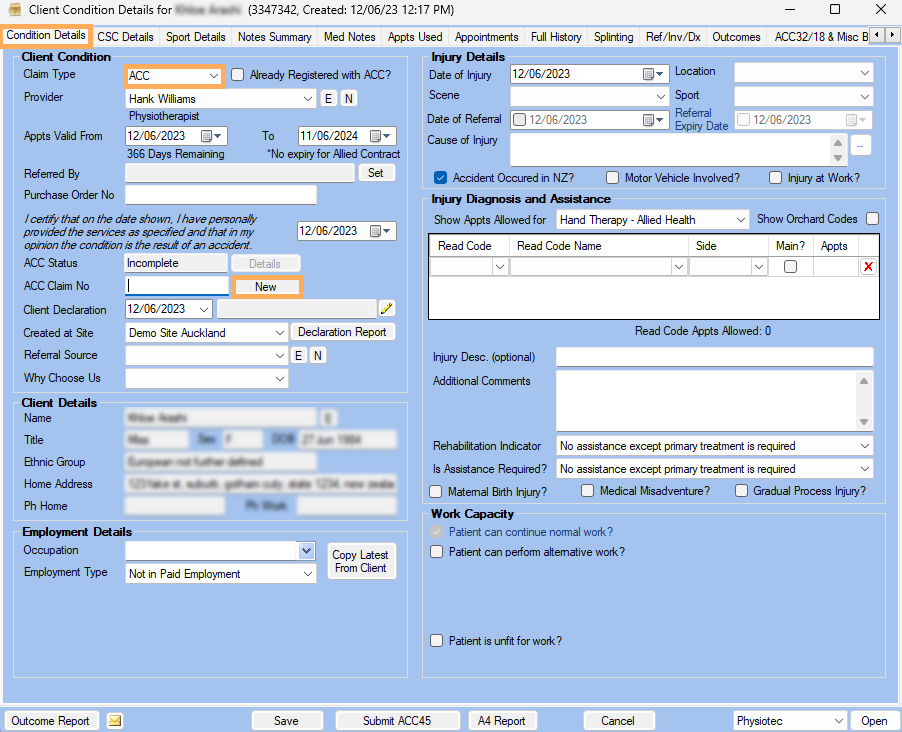Switch to the Med Notes tab
This screenshot has height=732, width=902.
(x=349, y=37)
